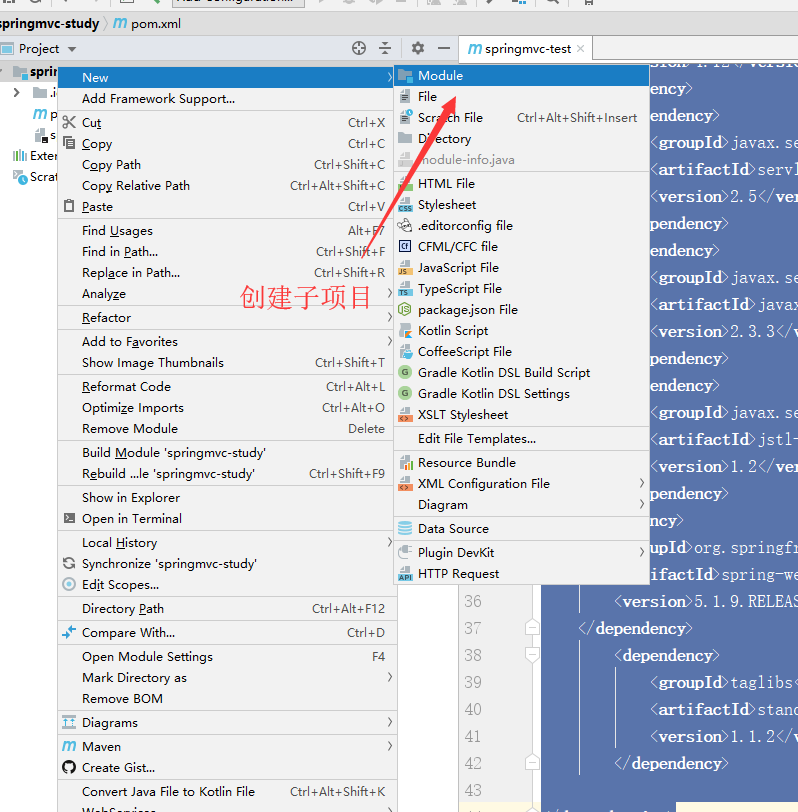Open Project panel settings gear

coord(418,49)
